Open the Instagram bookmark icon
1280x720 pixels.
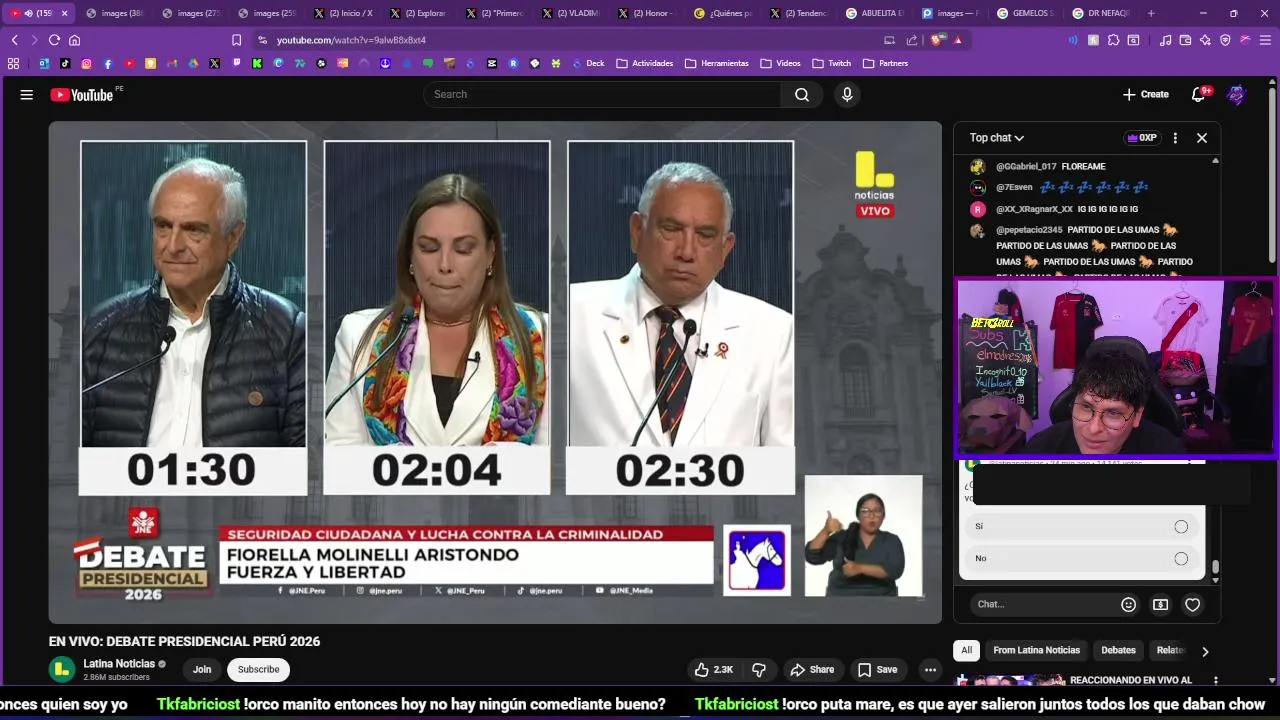pos(86,63)
